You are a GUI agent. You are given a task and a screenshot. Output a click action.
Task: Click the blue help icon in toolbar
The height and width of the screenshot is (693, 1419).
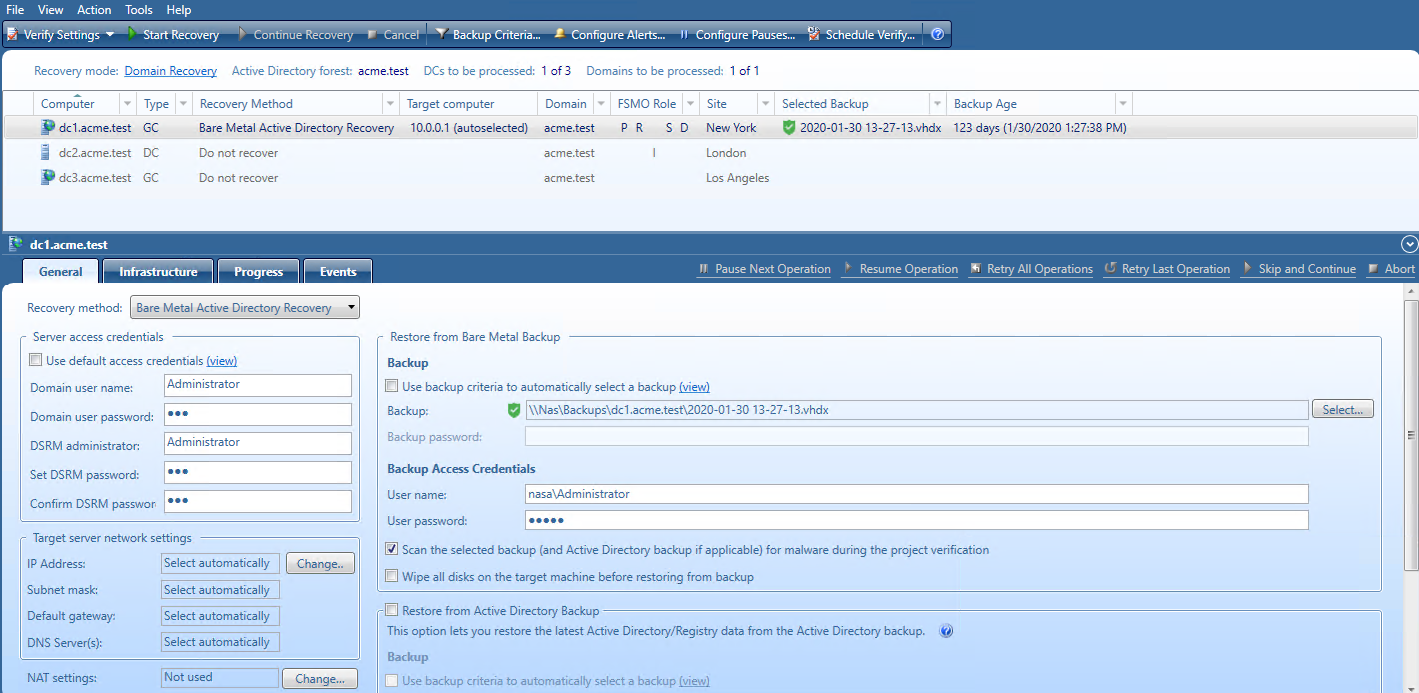coord(938,34)
